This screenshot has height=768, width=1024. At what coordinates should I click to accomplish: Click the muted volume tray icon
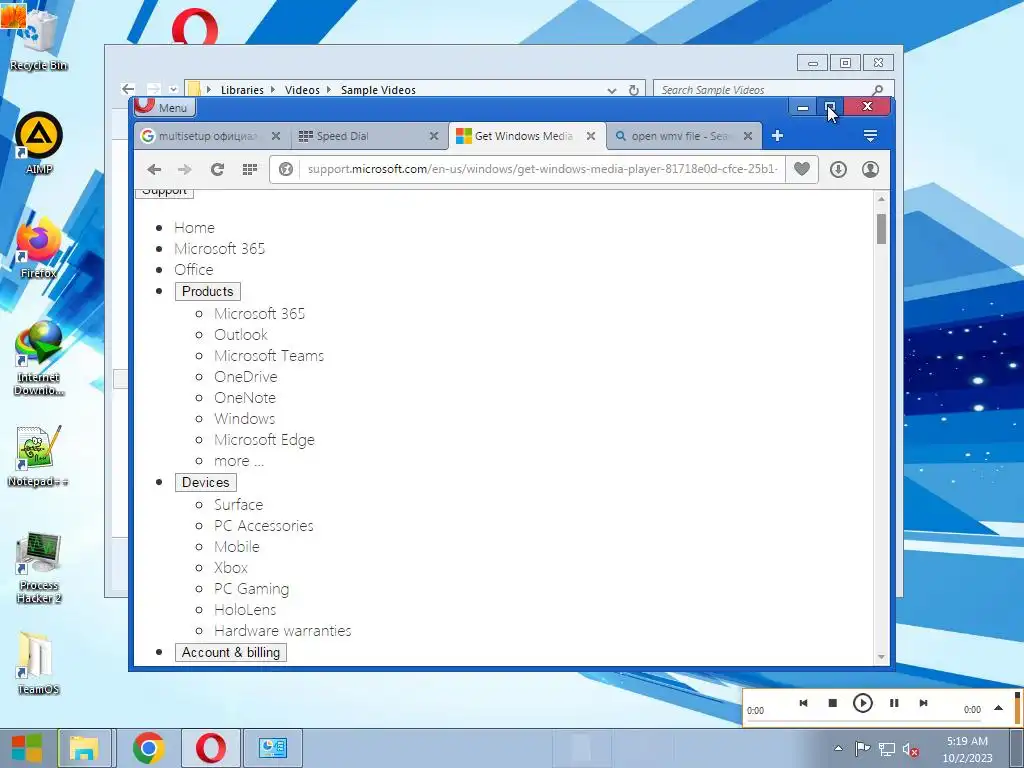click(910, 749)
